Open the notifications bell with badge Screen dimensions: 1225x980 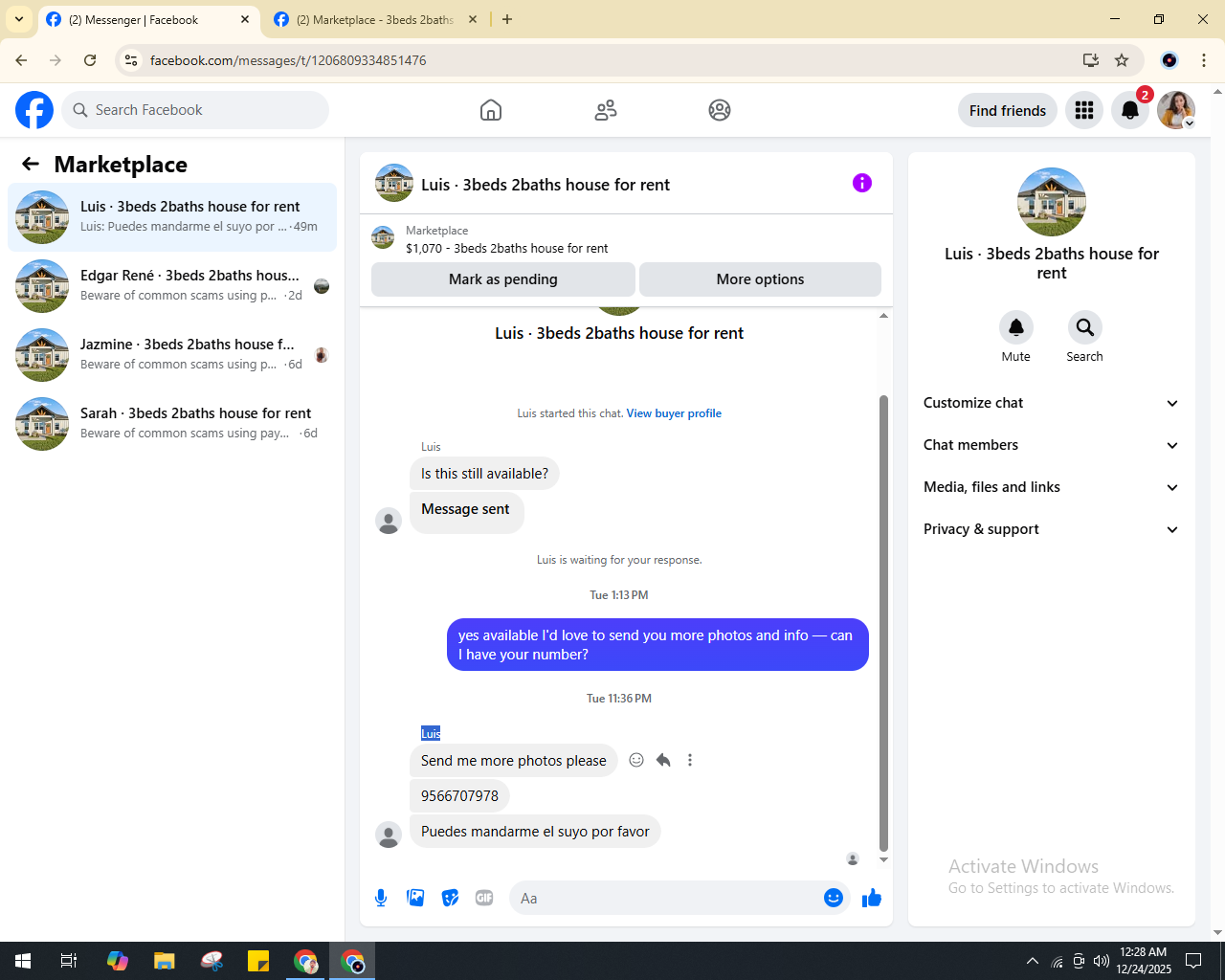[x=1130, y=110]
